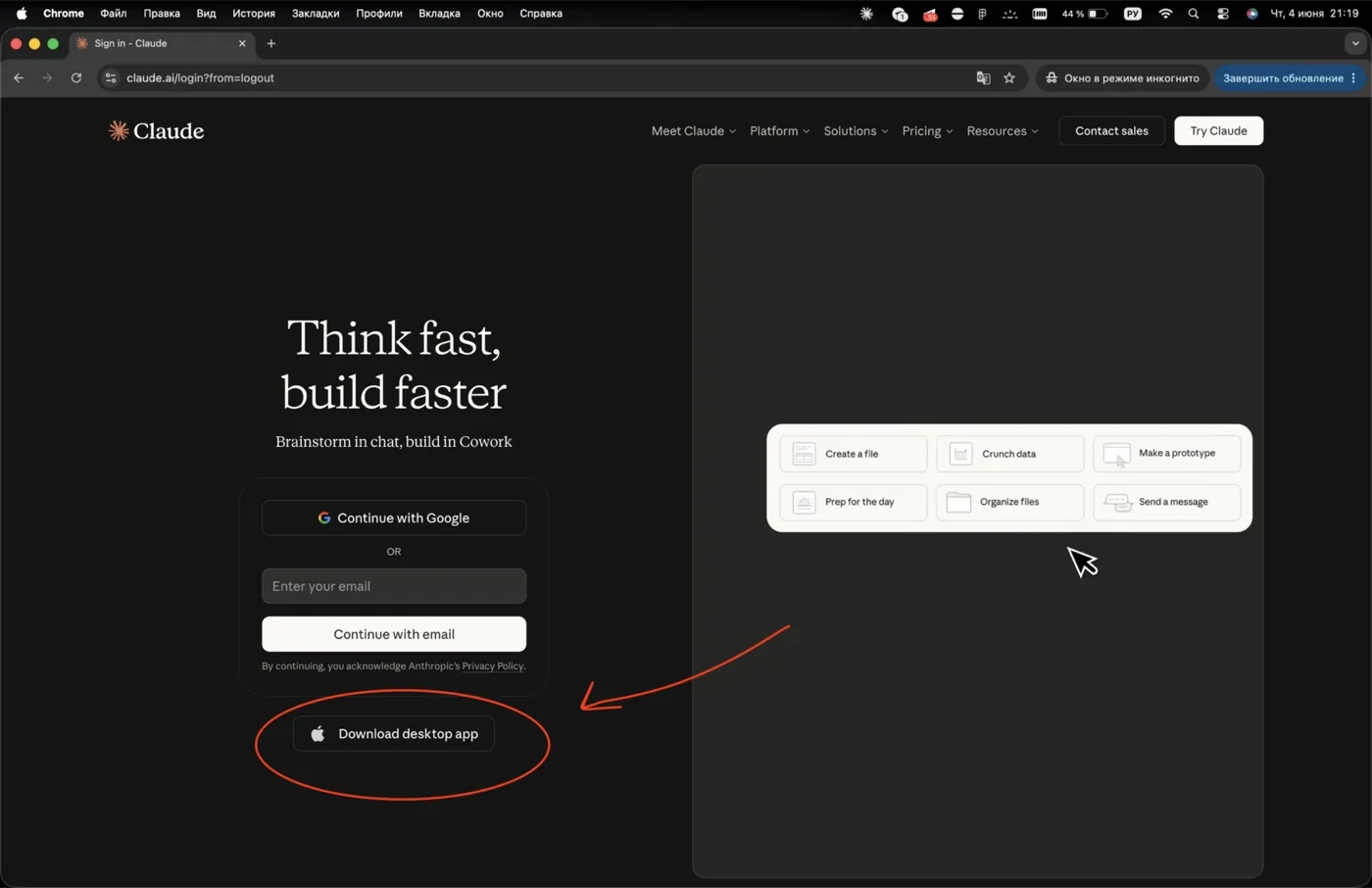Open the tab search dropdown arrow
The width and height of the screenshot is (1372, 888).
click(1355, 43)
